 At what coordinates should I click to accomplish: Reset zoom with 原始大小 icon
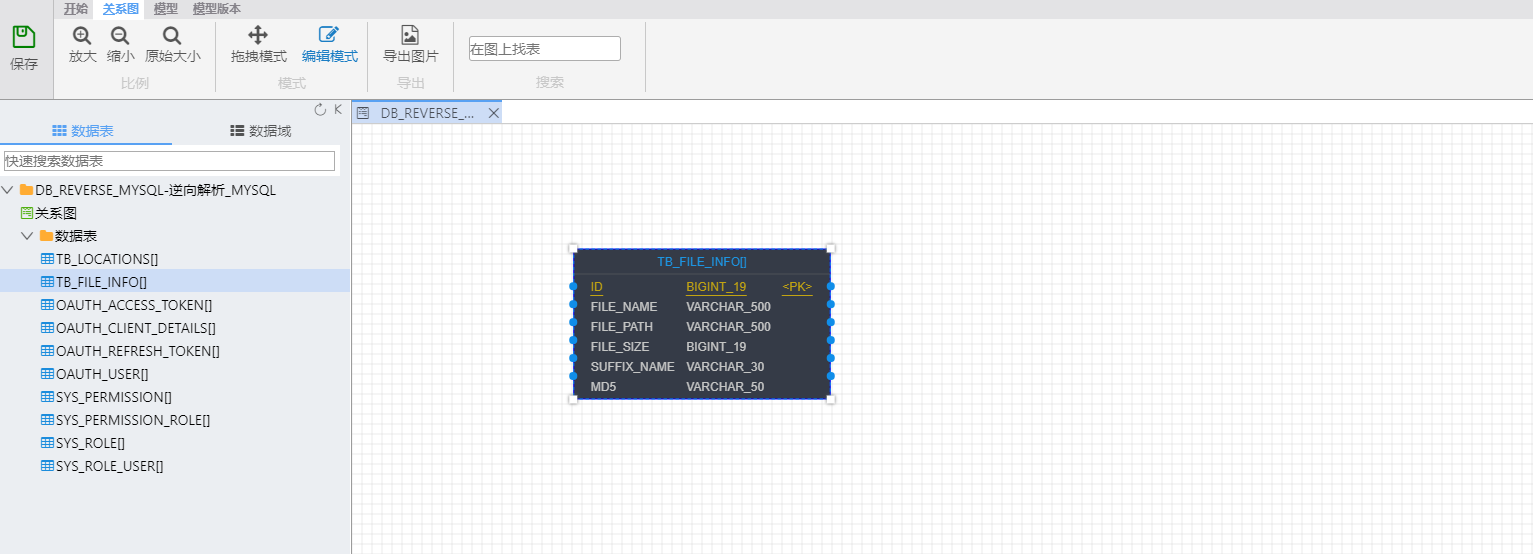[172, 36]
